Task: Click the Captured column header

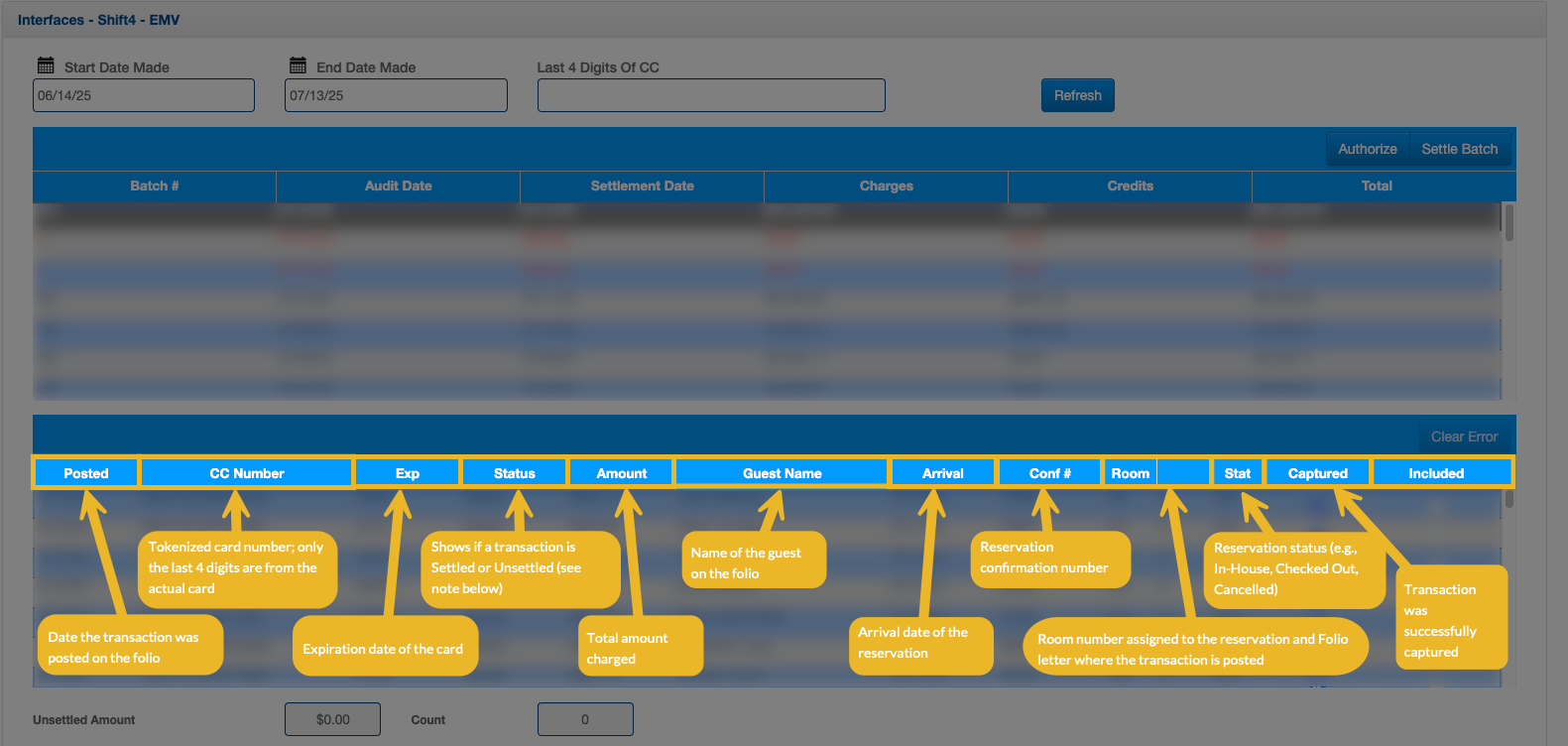Action: click(1317, 473)
